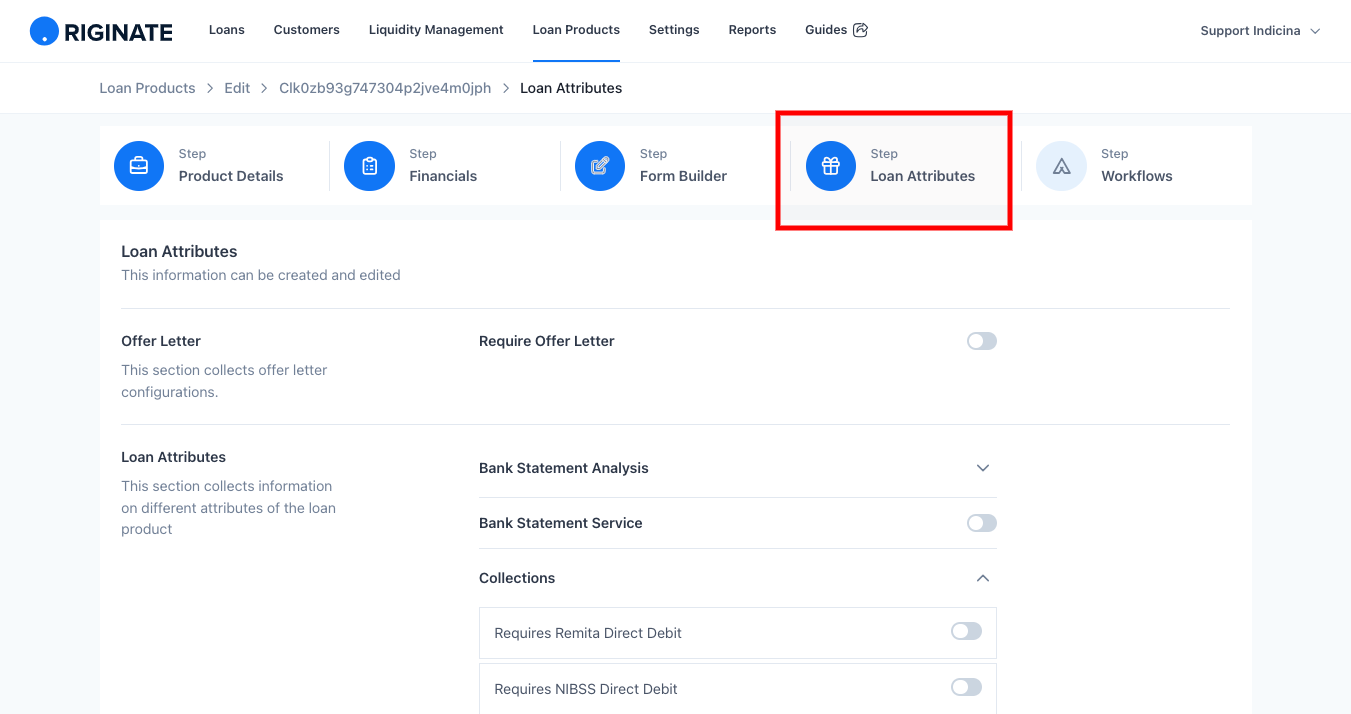Image resolution: width=1351 pixels, height=714 pixels.
Task: Open the Support Indicina account dropdown
Action: coord(1260,31)
